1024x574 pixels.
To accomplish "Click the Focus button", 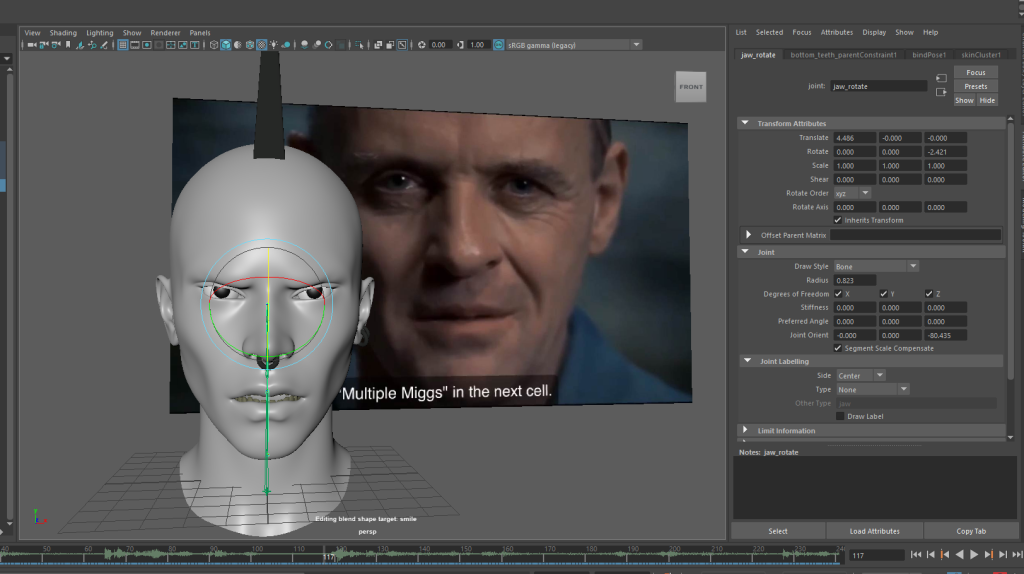I will 976,72.
